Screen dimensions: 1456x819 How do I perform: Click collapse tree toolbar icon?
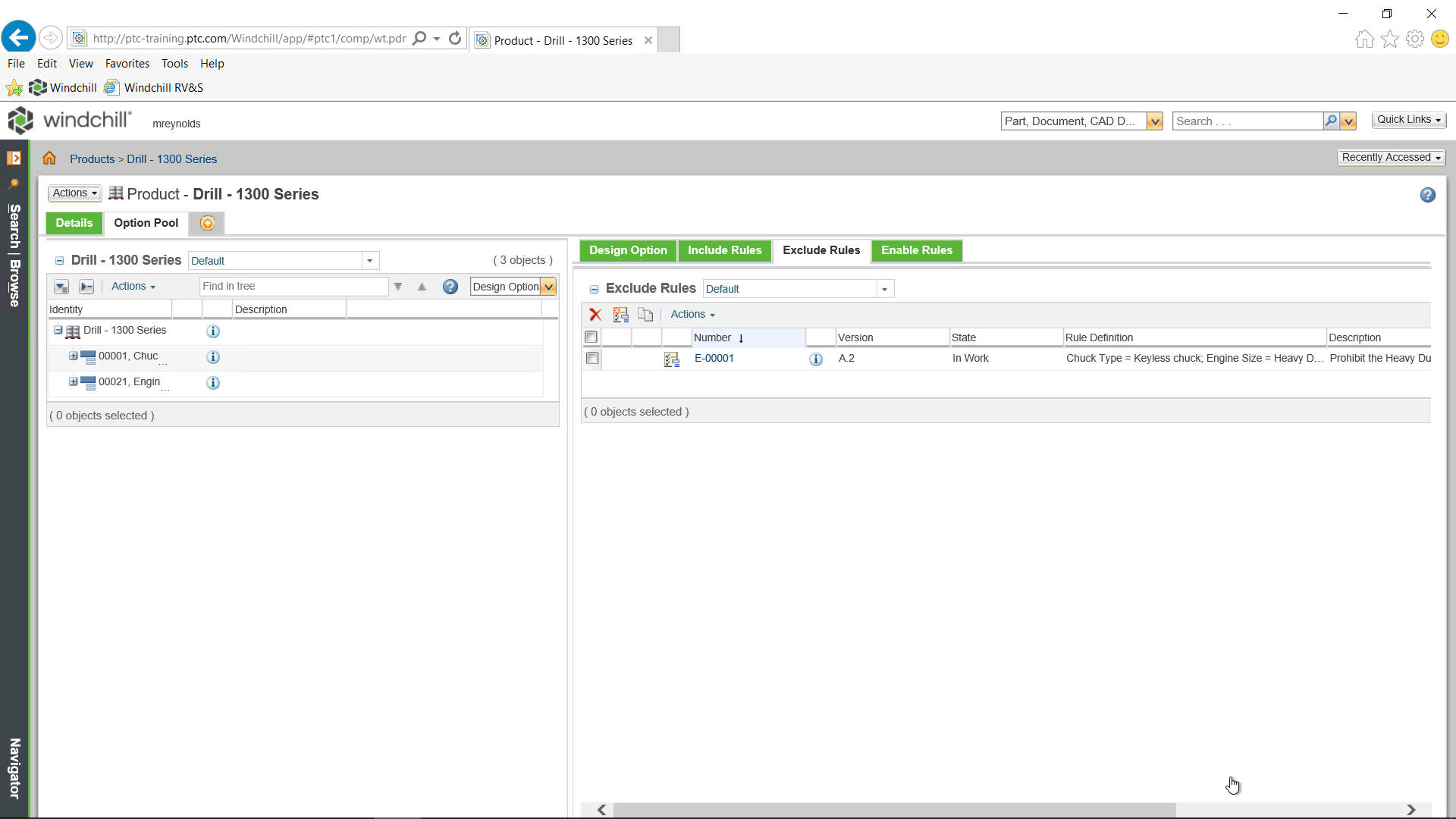tap(86, 287)
